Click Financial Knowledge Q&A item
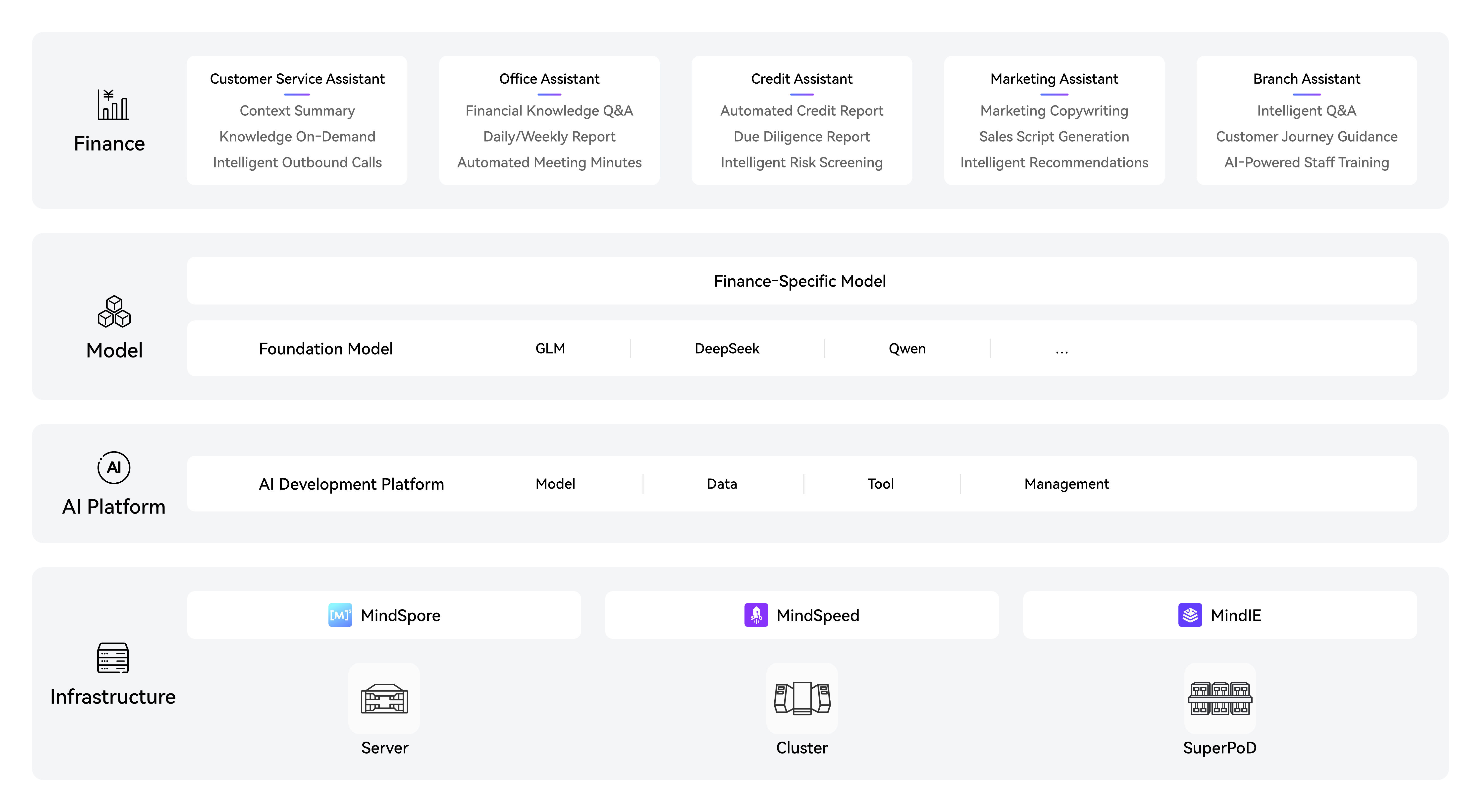Screen dimensions: 1481x812 tap(549, 110)
